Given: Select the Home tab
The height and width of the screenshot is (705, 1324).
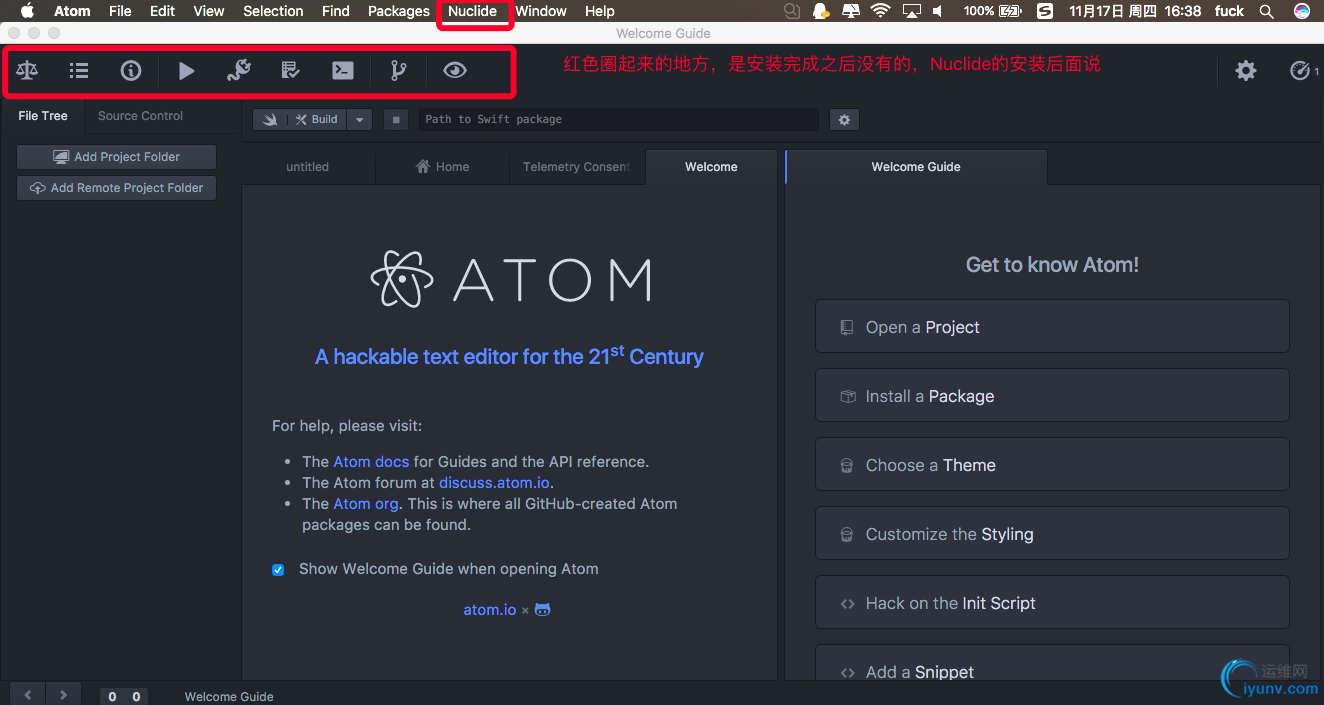Looking at the screenshot, I should coord(443,167).
